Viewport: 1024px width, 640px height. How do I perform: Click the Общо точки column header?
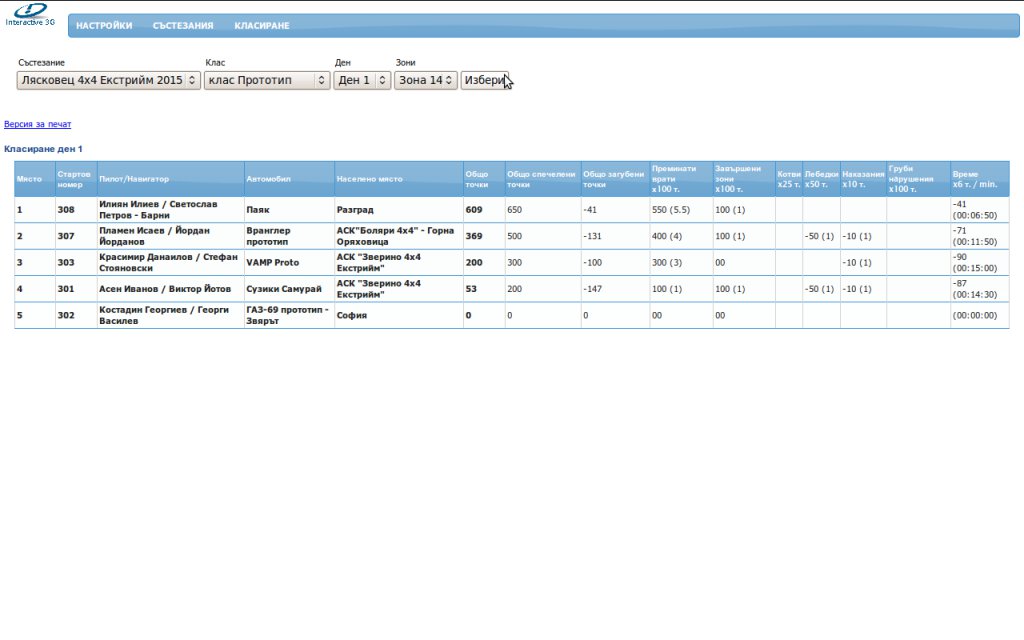point(477,179)
